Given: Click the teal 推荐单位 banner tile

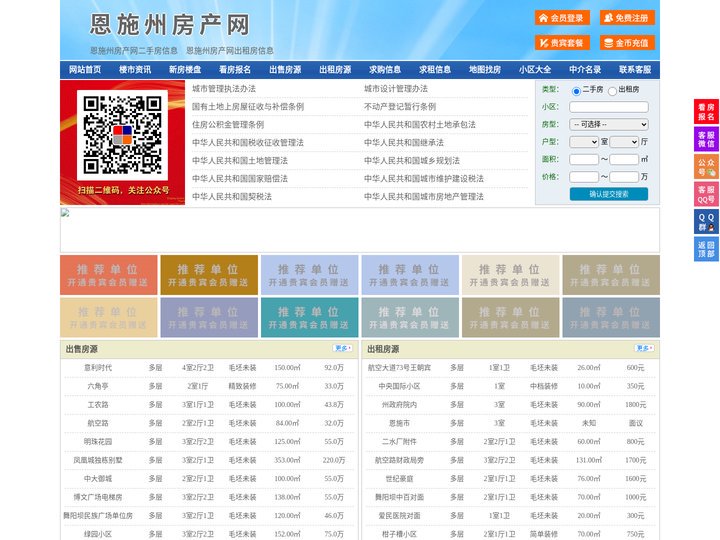Looking at the screenshot, I should pyautogui.click(x=309, y=317).
